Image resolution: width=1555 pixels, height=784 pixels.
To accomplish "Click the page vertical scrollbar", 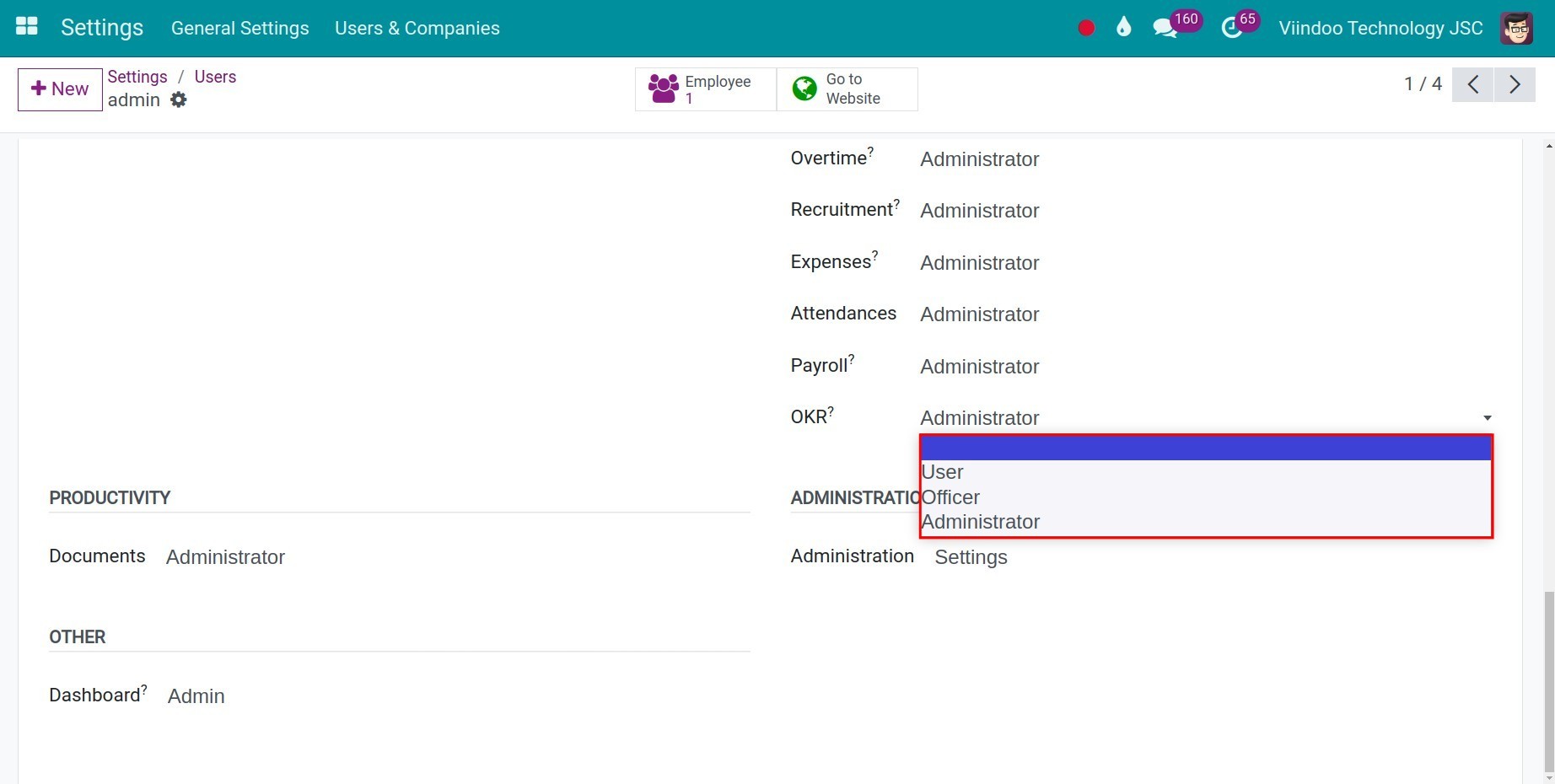I will click(1548, 681).
